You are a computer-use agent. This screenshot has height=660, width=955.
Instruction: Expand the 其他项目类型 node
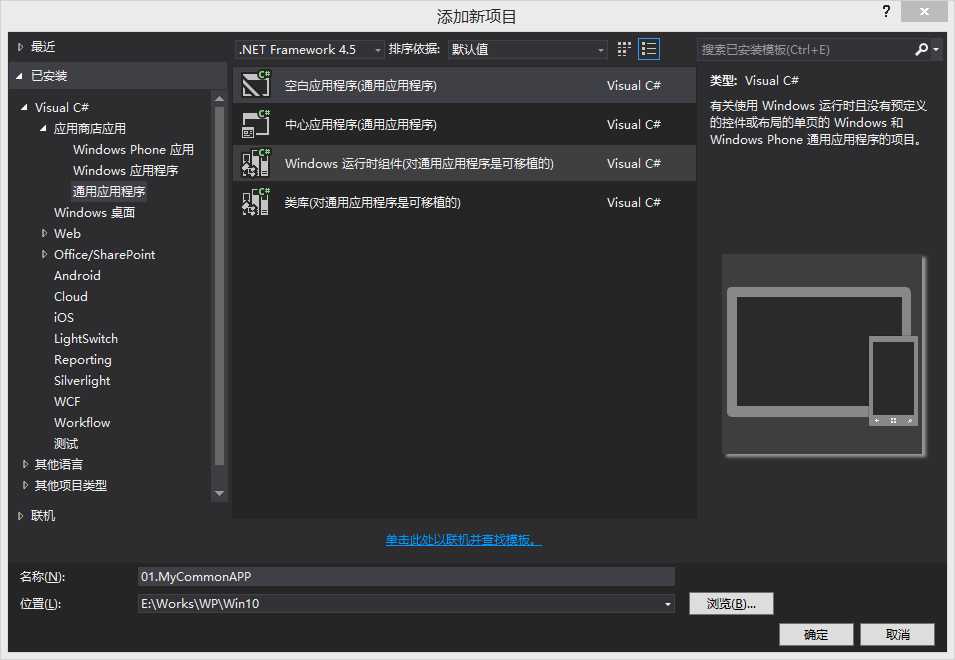tap(25, 485)
